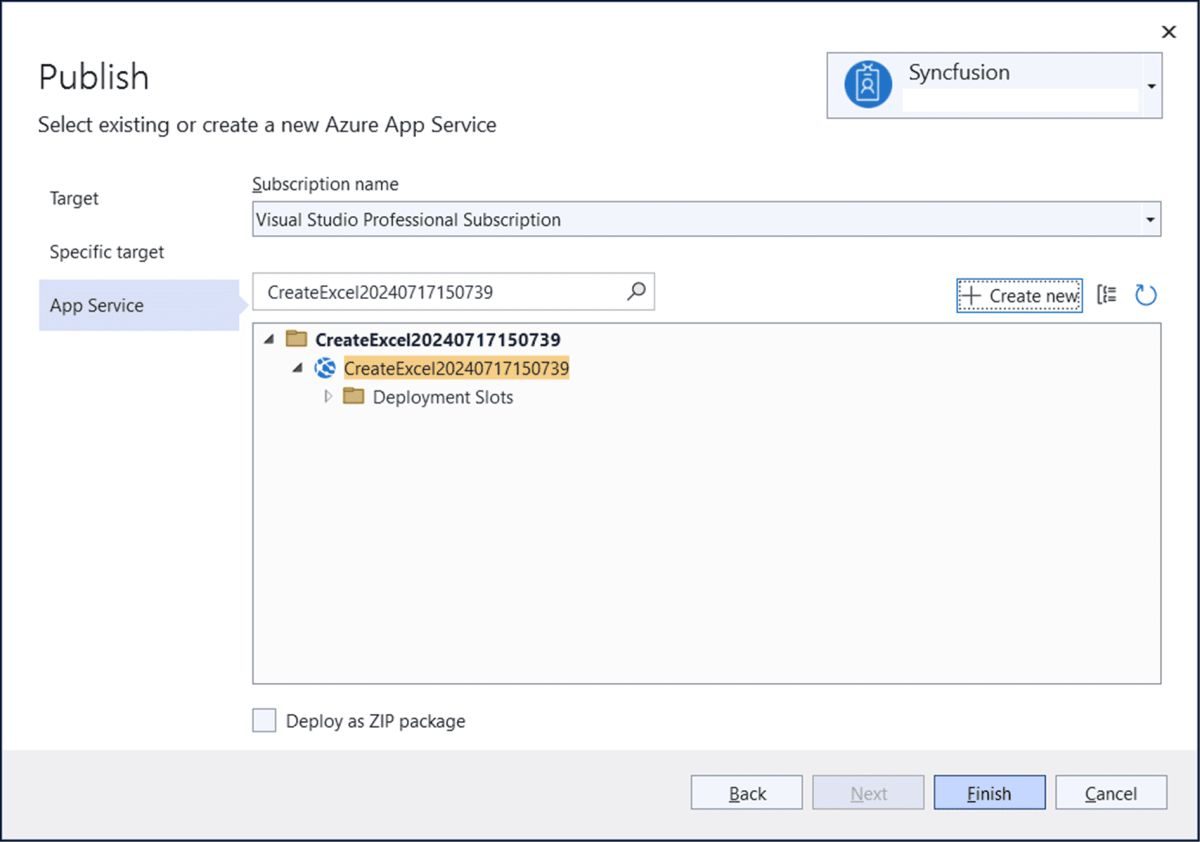Click the refresh icon beside Create new
The image size is (1200, 842).
click(1146, 295)
